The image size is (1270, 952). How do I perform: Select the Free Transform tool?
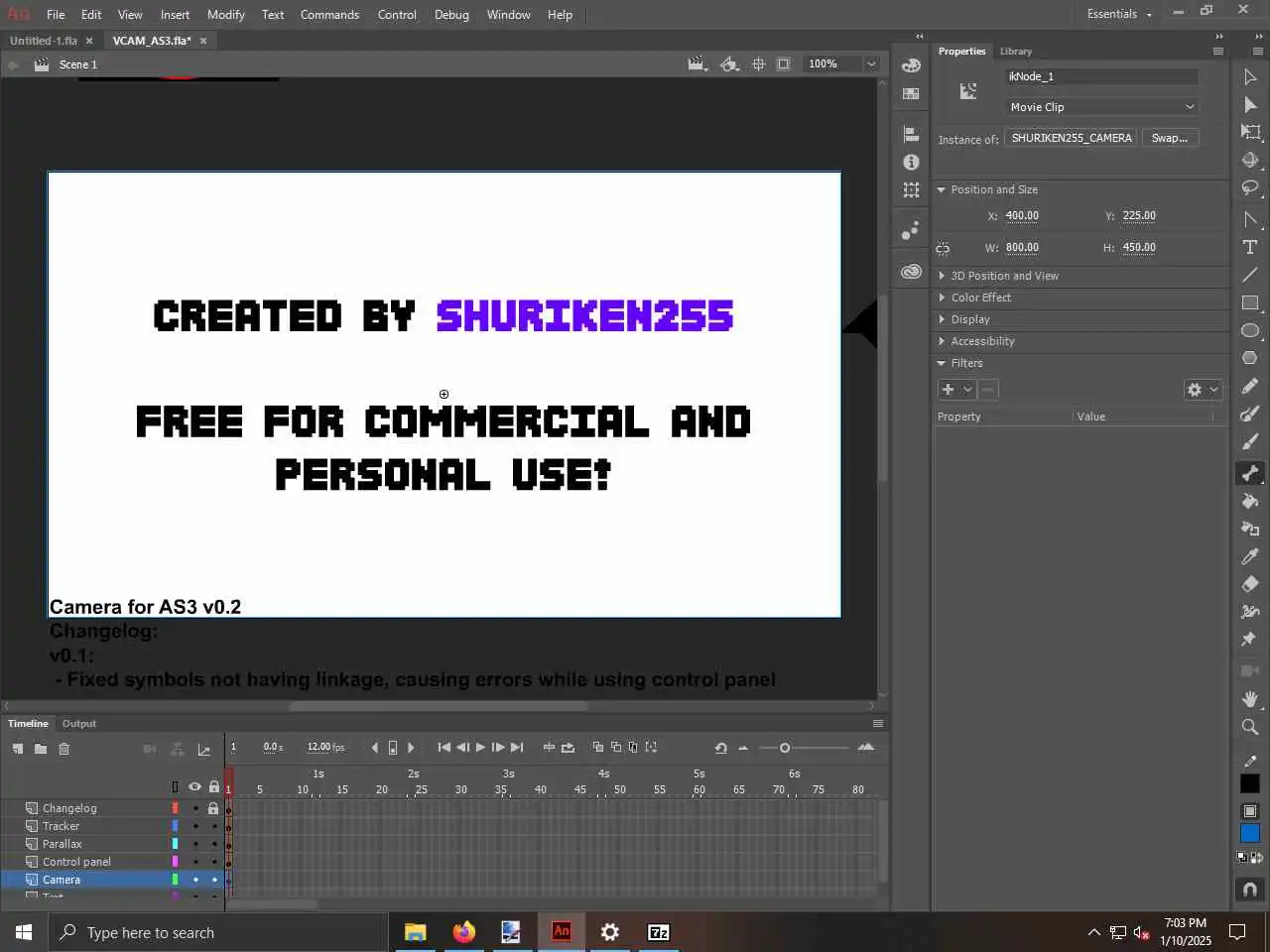1250,133
